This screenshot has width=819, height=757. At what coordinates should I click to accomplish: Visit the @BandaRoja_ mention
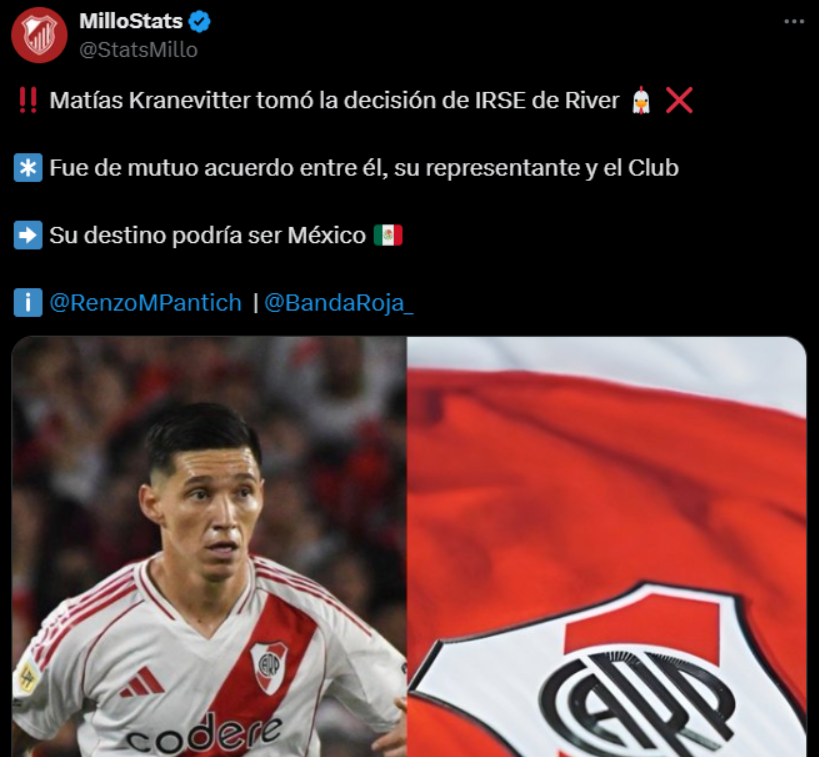(338, 303)
